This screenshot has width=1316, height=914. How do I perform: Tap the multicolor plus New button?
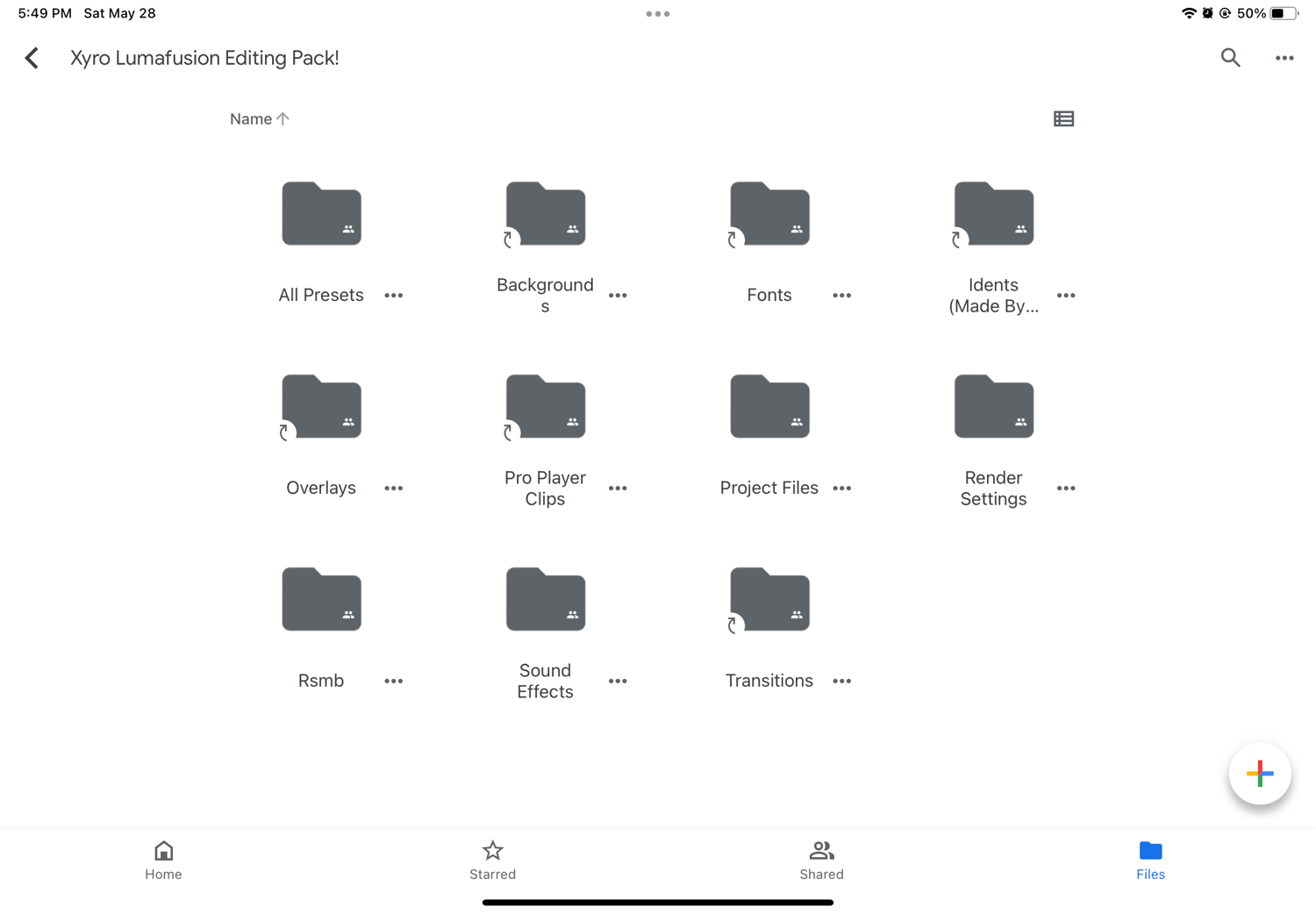pos(1260,774)
